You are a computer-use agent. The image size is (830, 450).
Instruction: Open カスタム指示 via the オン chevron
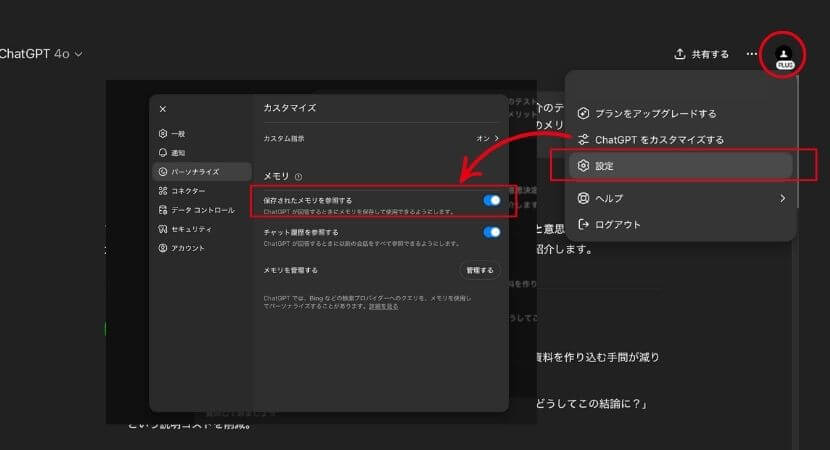tap(488, 138)
